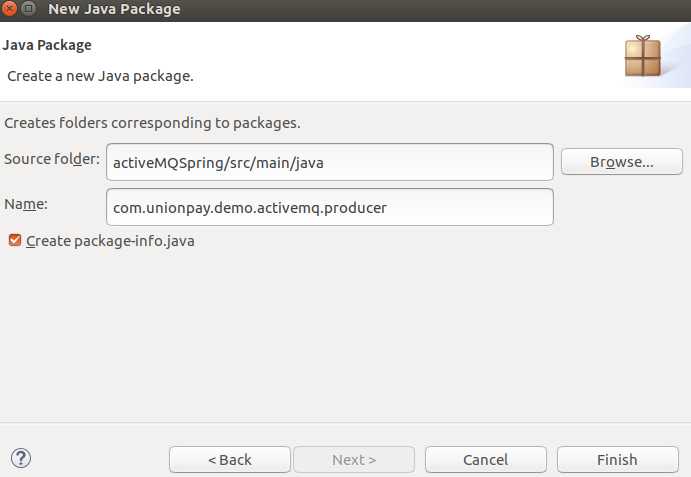Click the 'Name:' field label
691x477 pixels.
[x=25, y=204]
